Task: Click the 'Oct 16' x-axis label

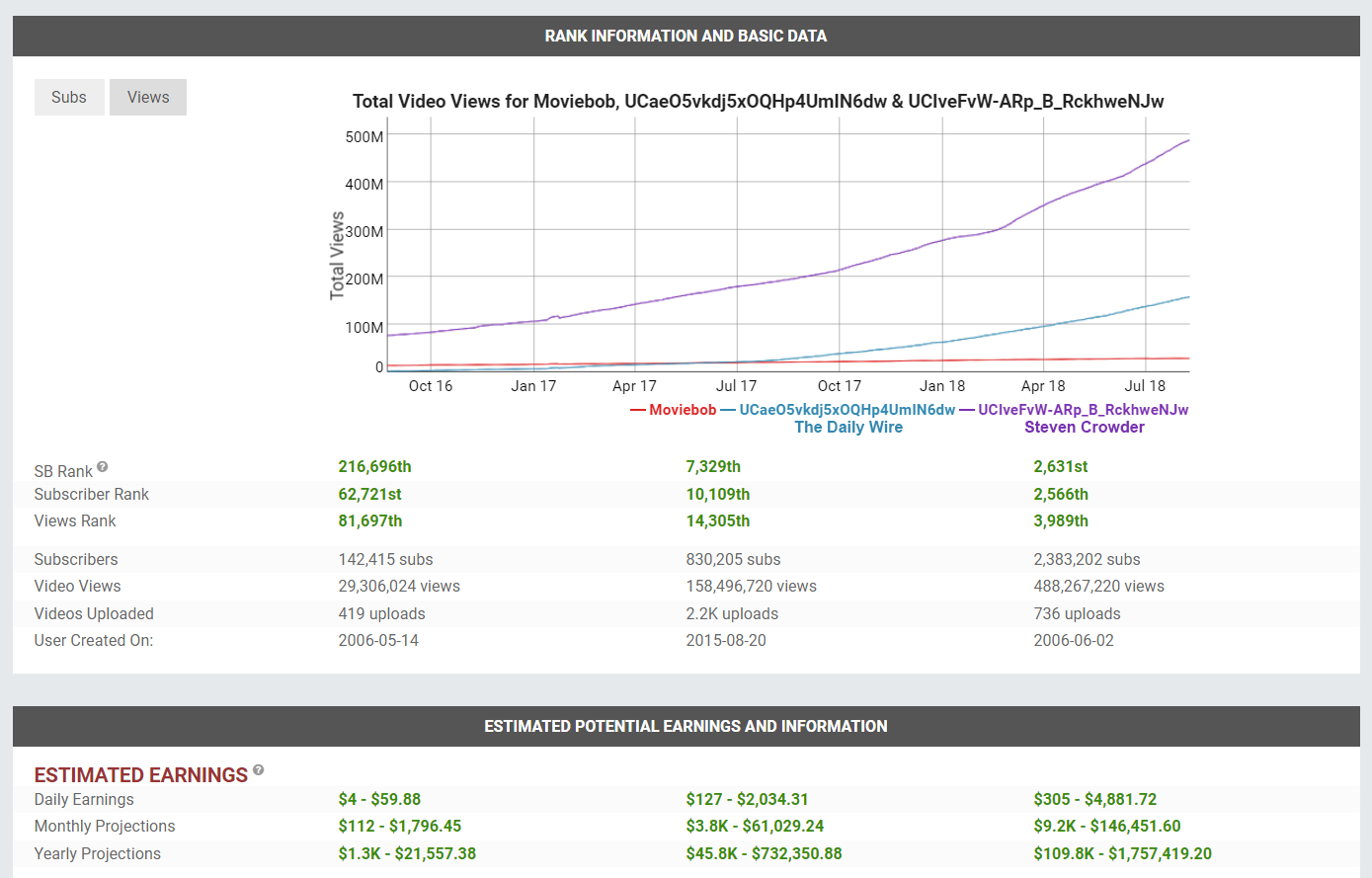Action: [431, 386]
